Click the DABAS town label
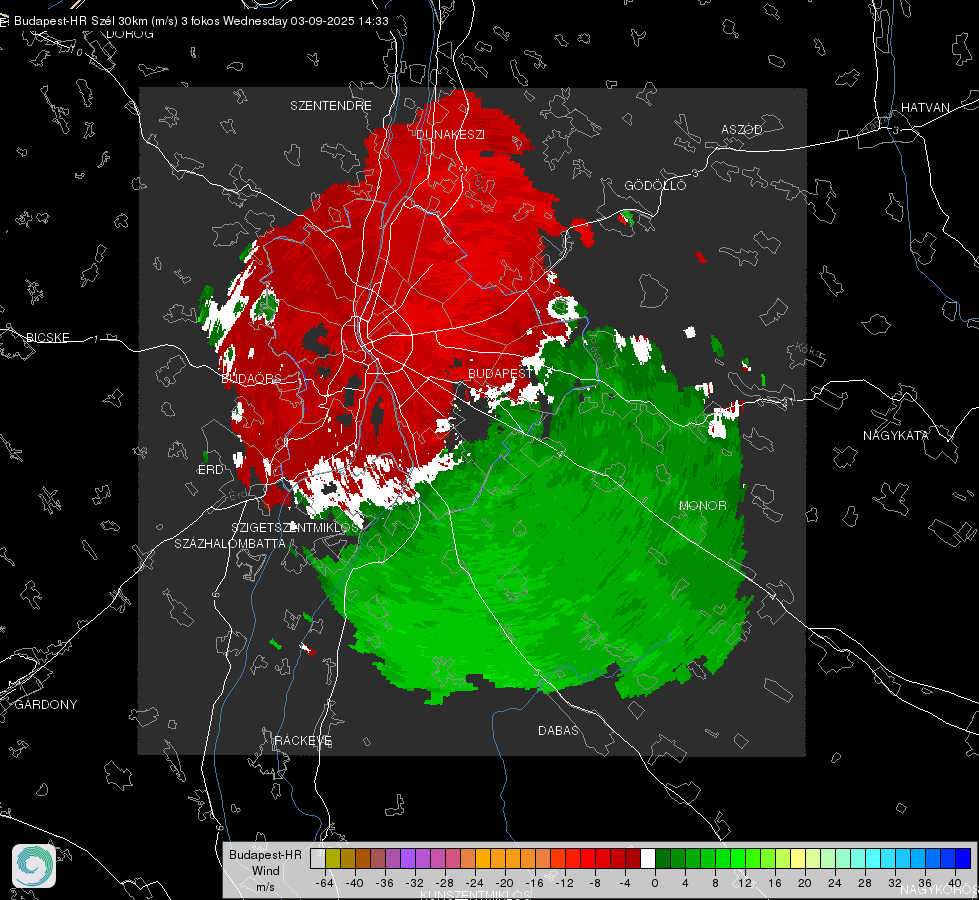The width and height of the screenshot is (979, 900). click(558, 730)
